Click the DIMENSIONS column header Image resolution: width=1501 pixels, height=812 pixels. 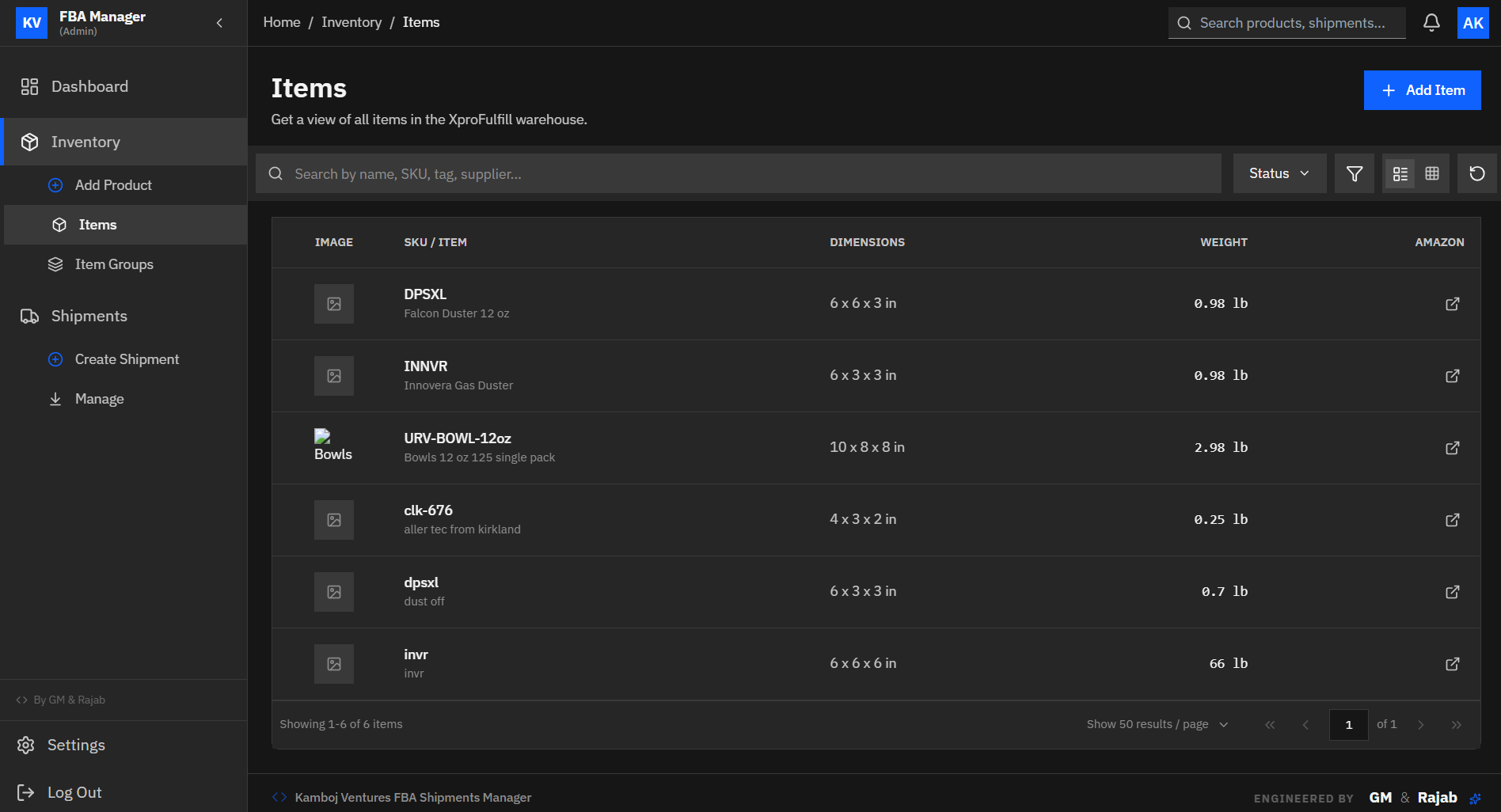coord(867,242)
